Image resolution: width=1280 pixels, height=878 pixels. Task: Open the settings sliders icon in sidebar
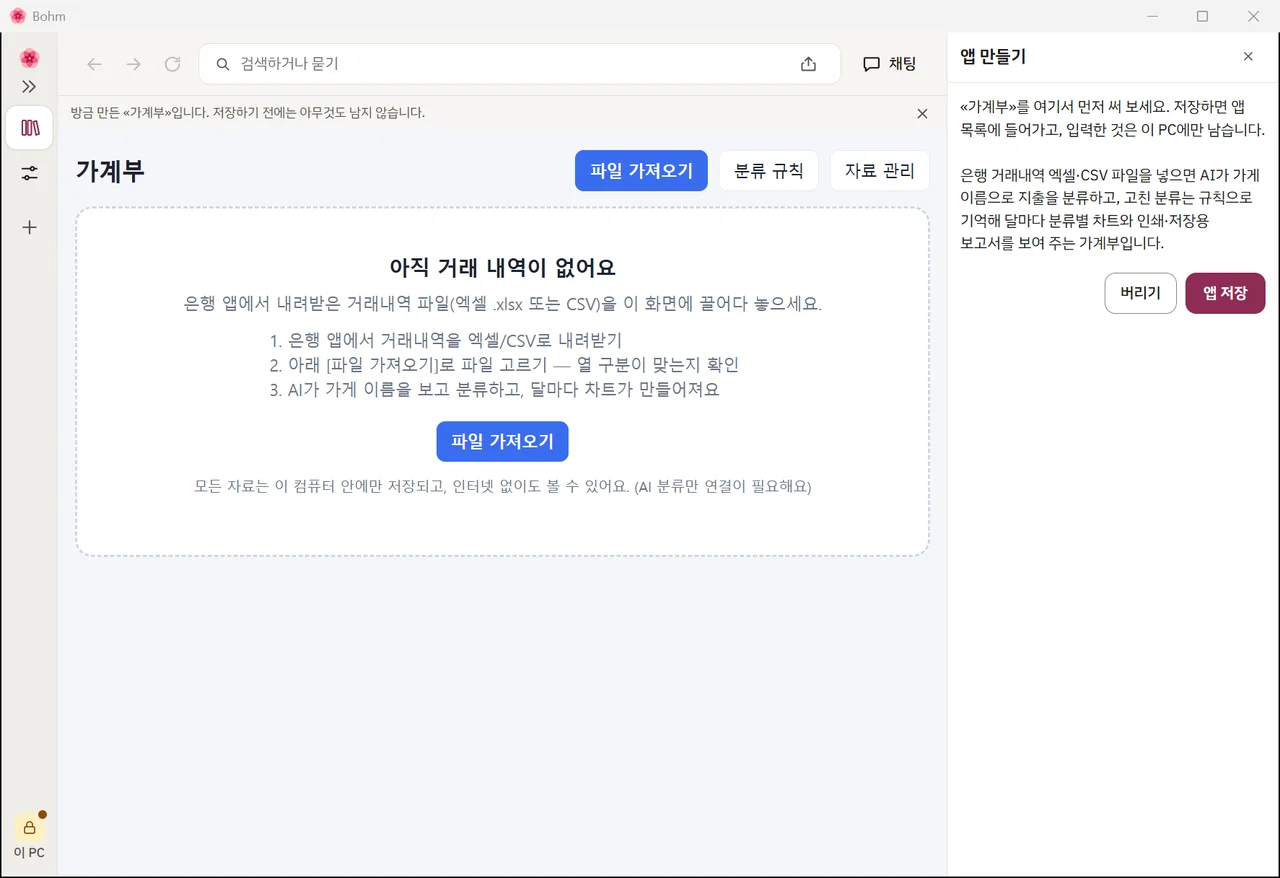(x=29, y=173)
